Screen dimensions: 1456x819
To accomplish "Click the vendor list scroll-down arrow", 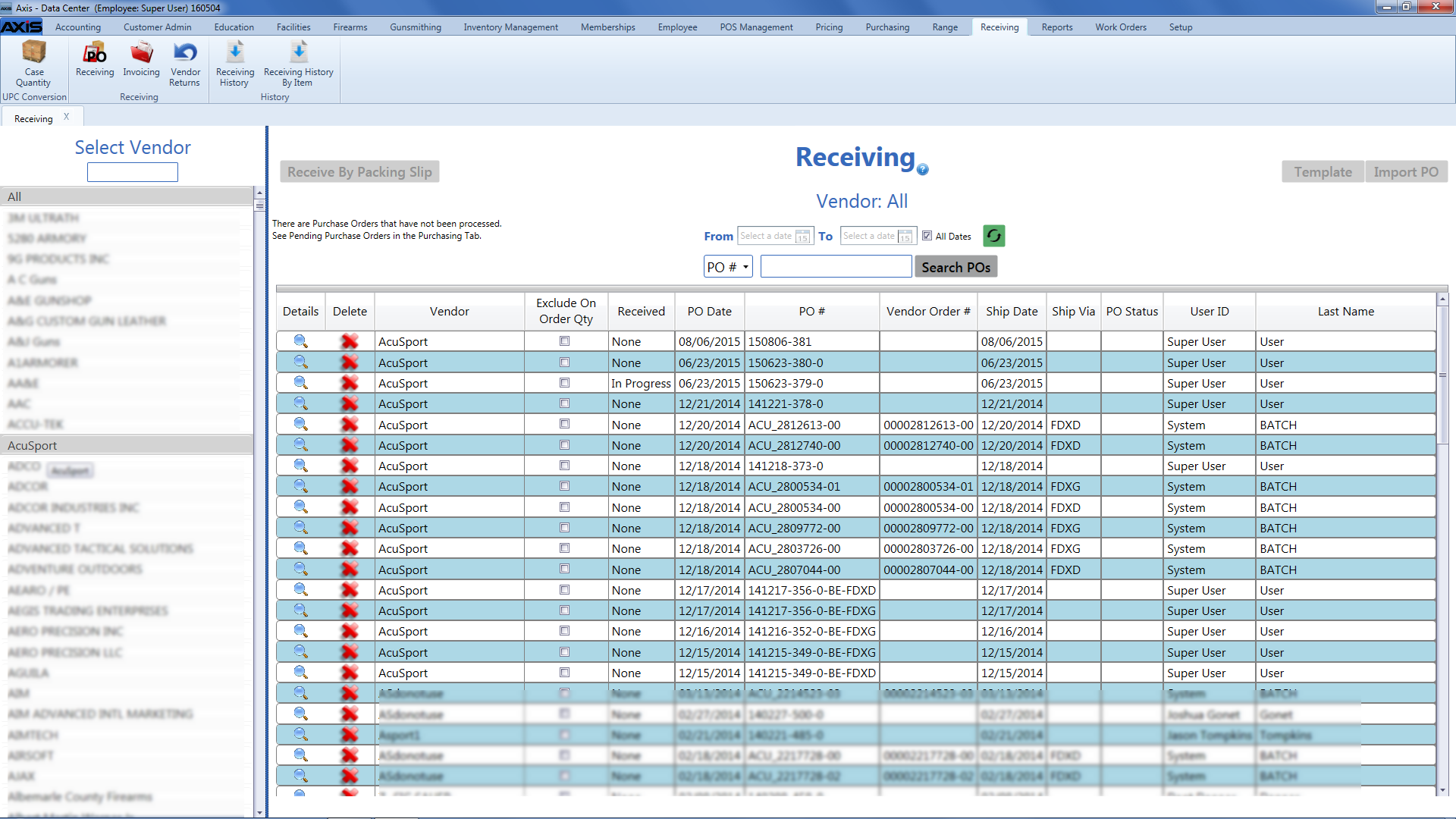I will [x=259, y=812].
